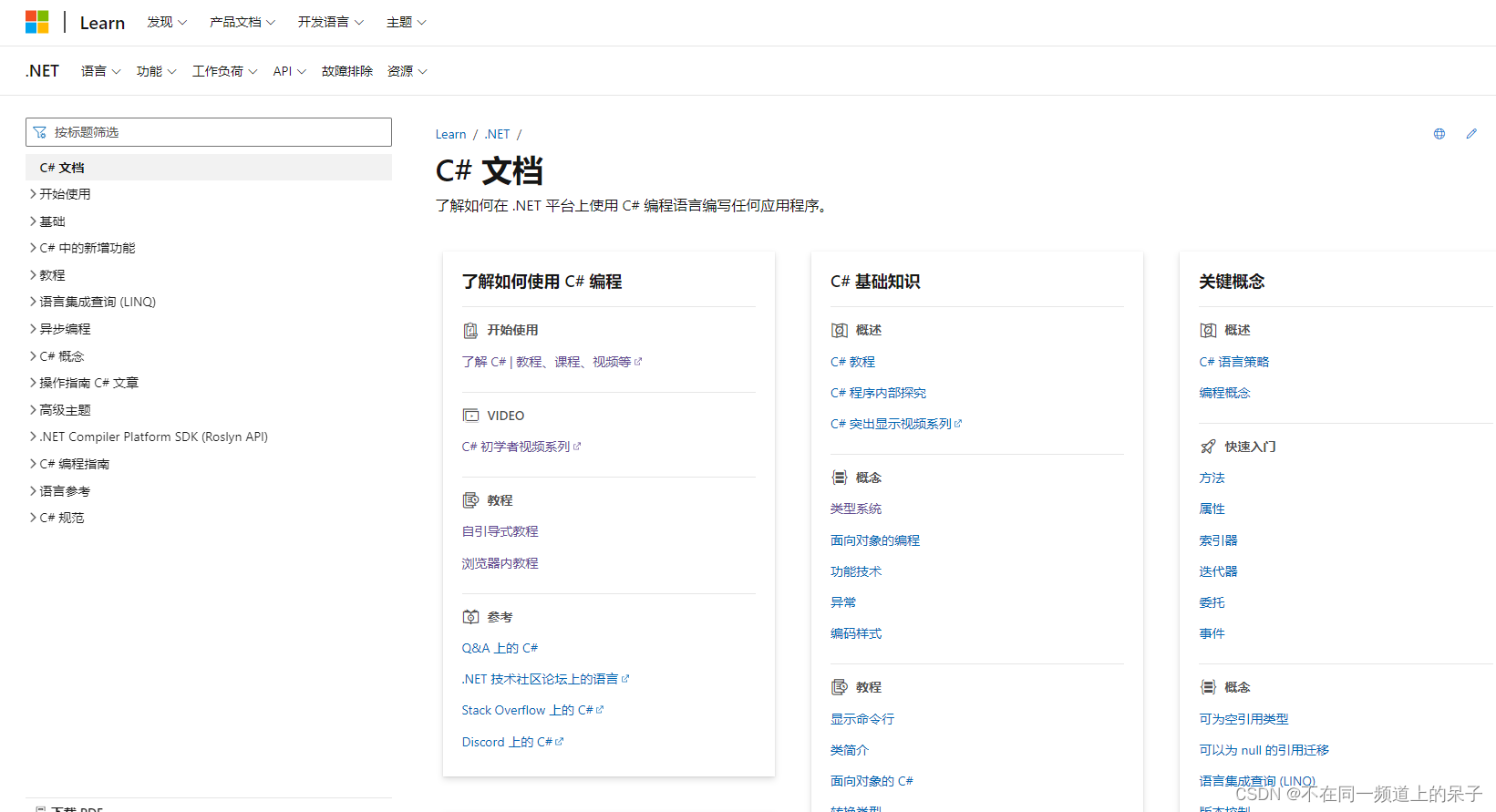
Task: Open the 工作负荷 dropdown
Action: [225, 71]
